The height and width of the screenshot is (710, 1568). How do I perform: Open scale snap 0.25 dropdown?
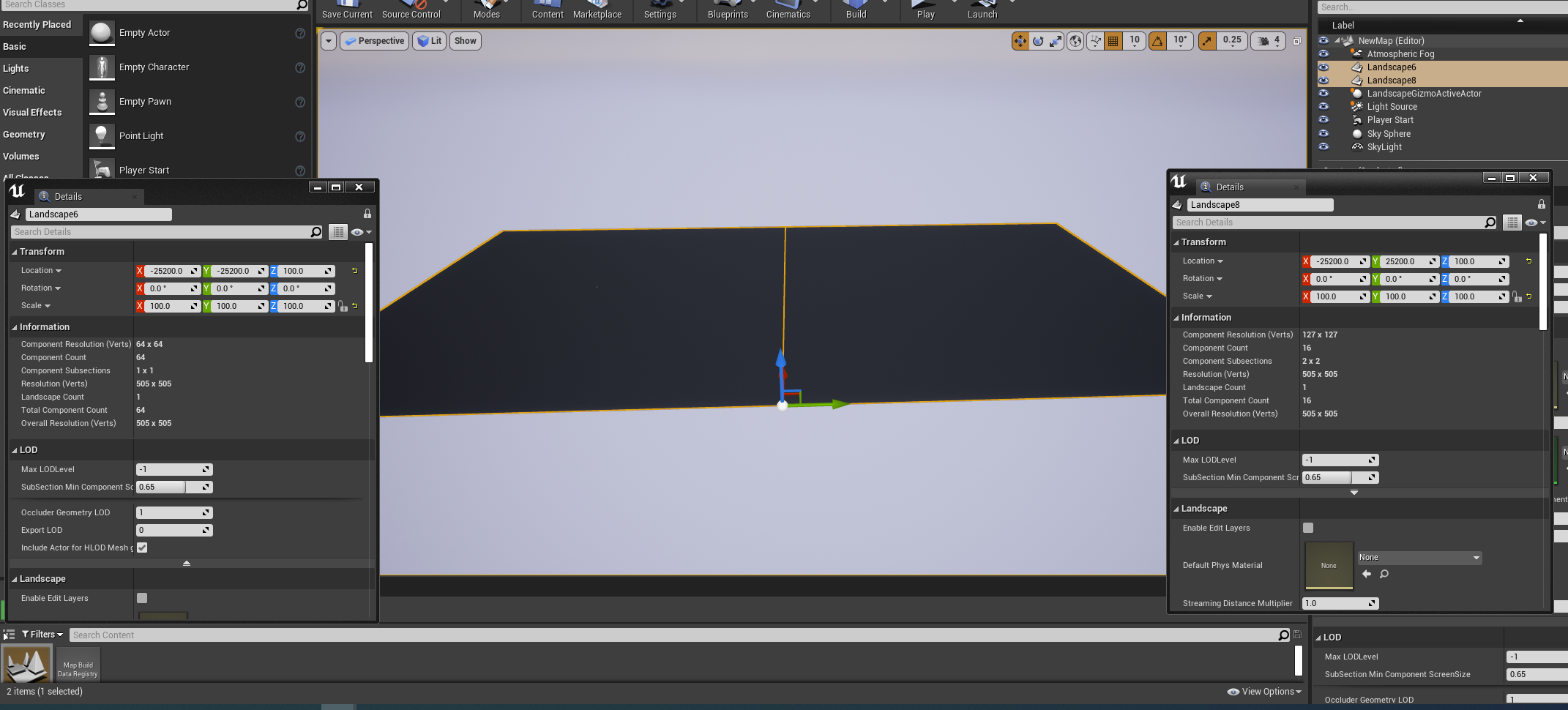pos(1232,41)
